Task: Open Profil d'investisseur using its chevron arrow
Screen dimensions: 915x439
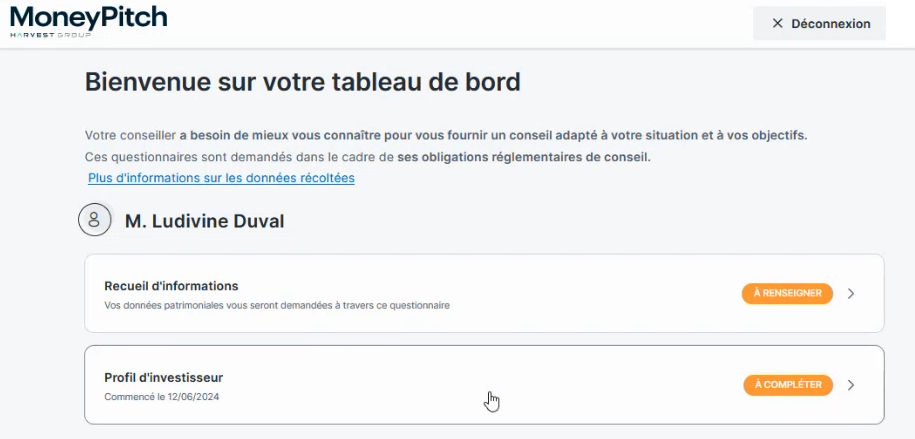Action: [x=851, y=385]
